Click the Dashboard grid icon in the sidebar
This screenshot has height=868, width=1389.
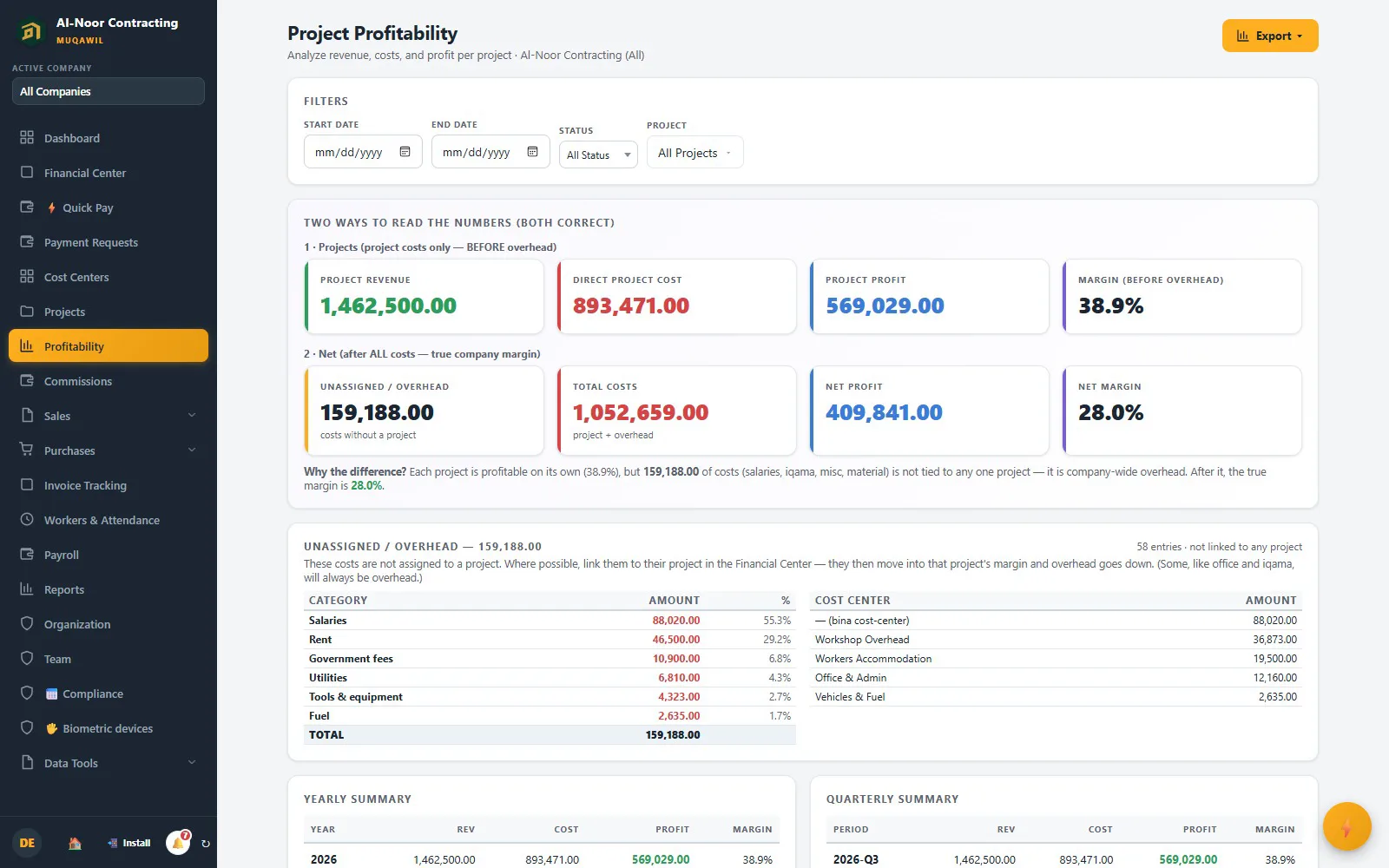(27, 137)
